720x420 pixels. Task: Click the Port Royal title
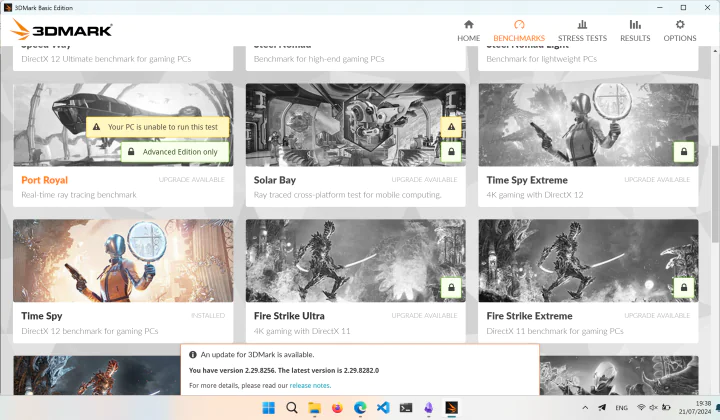[x=45, y=180]
